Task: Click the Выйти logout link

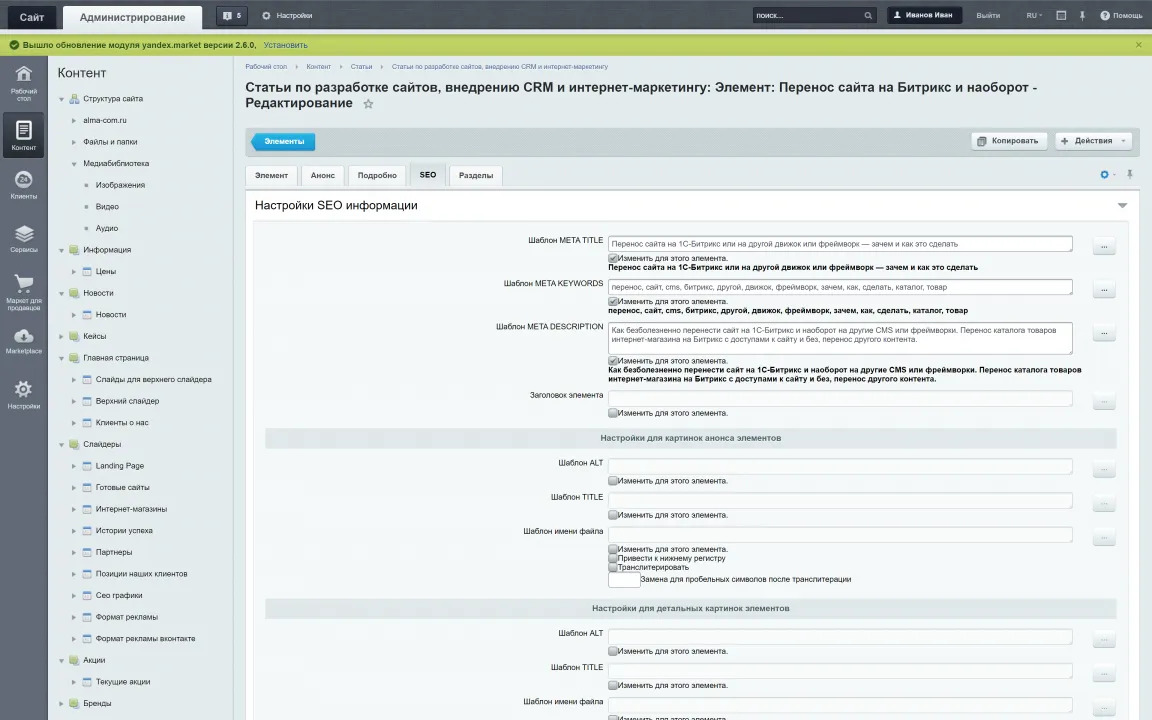Action: point(988,15)
